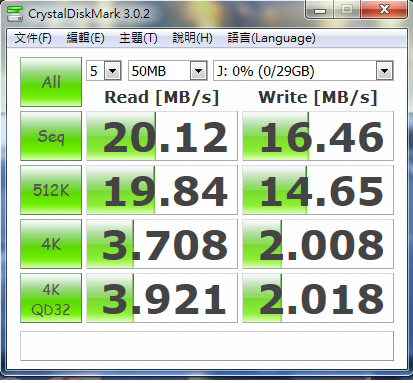This screenshot has width=413, height=383.
Task: Click the Write [MB/s] column header
Action: click(x=318, y=97)
